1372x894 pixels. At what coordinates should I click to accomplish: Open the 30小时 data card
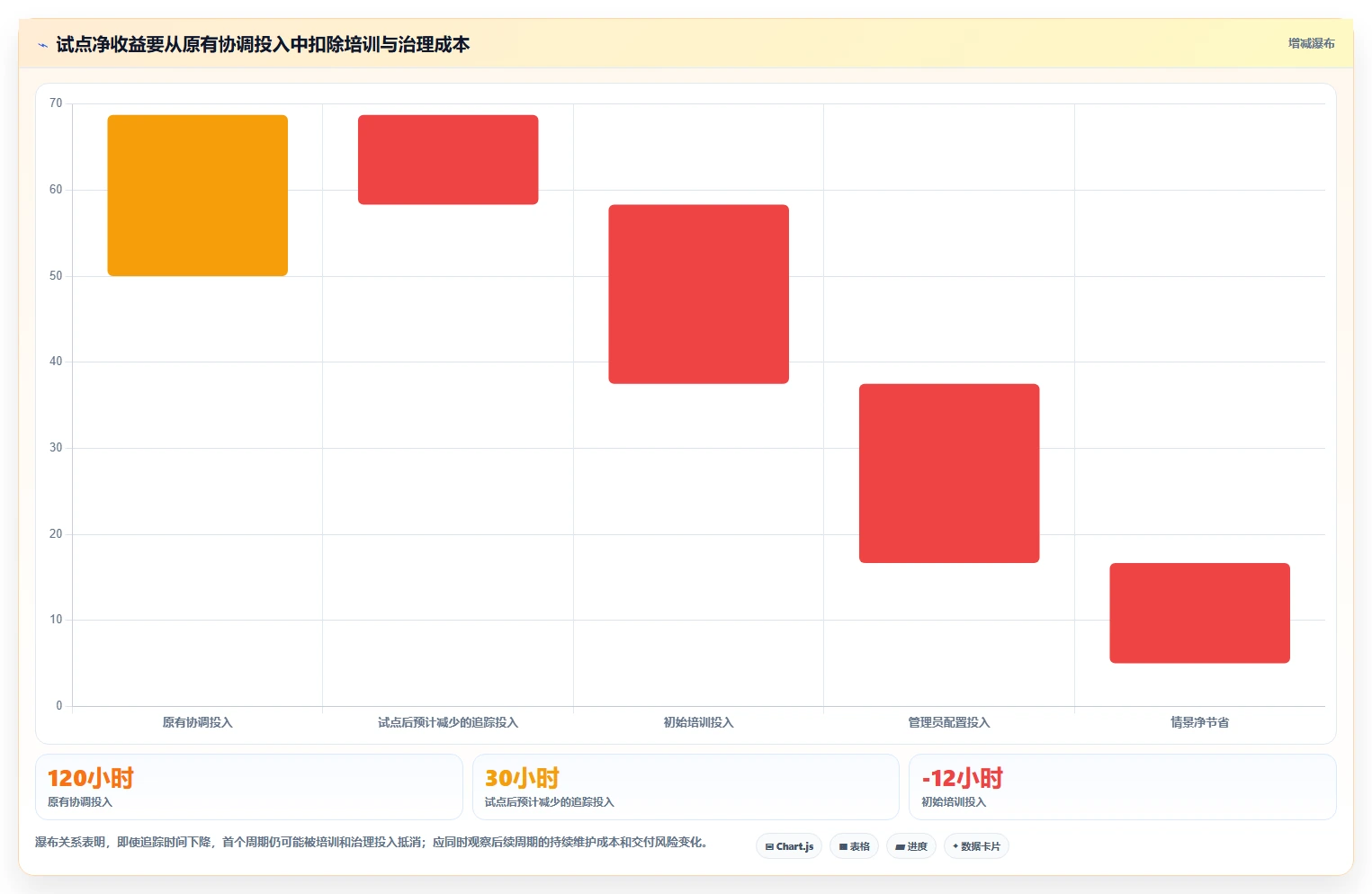pyautogui.click(x=686, y=787)
